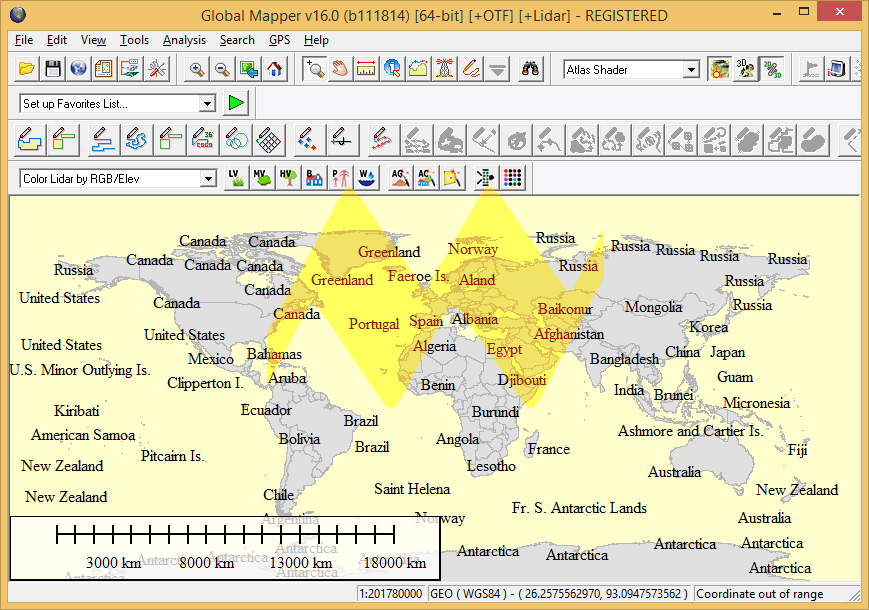869x610 pixels.
Task: Toggle the hill shading button
Action: click(719, 69)
